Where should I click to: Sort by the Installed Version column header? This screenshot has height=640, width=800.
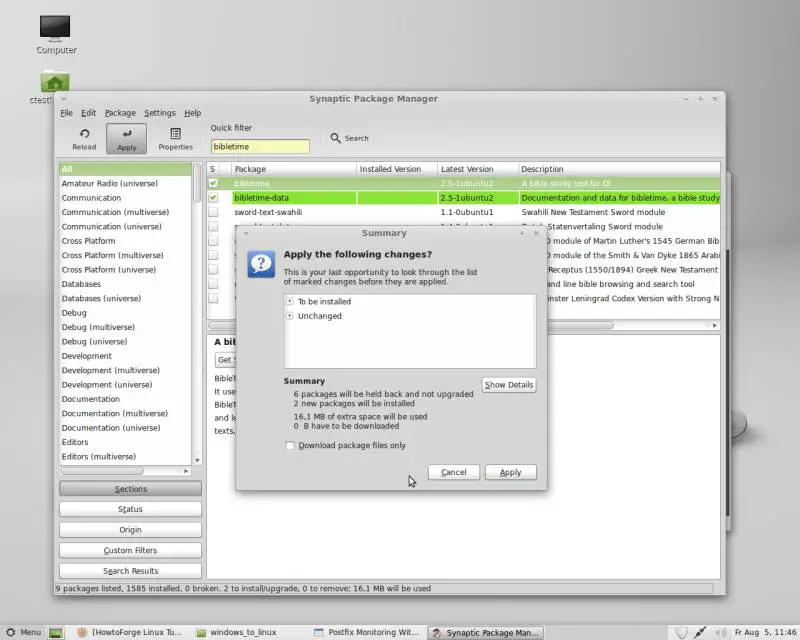coord(397,169)
